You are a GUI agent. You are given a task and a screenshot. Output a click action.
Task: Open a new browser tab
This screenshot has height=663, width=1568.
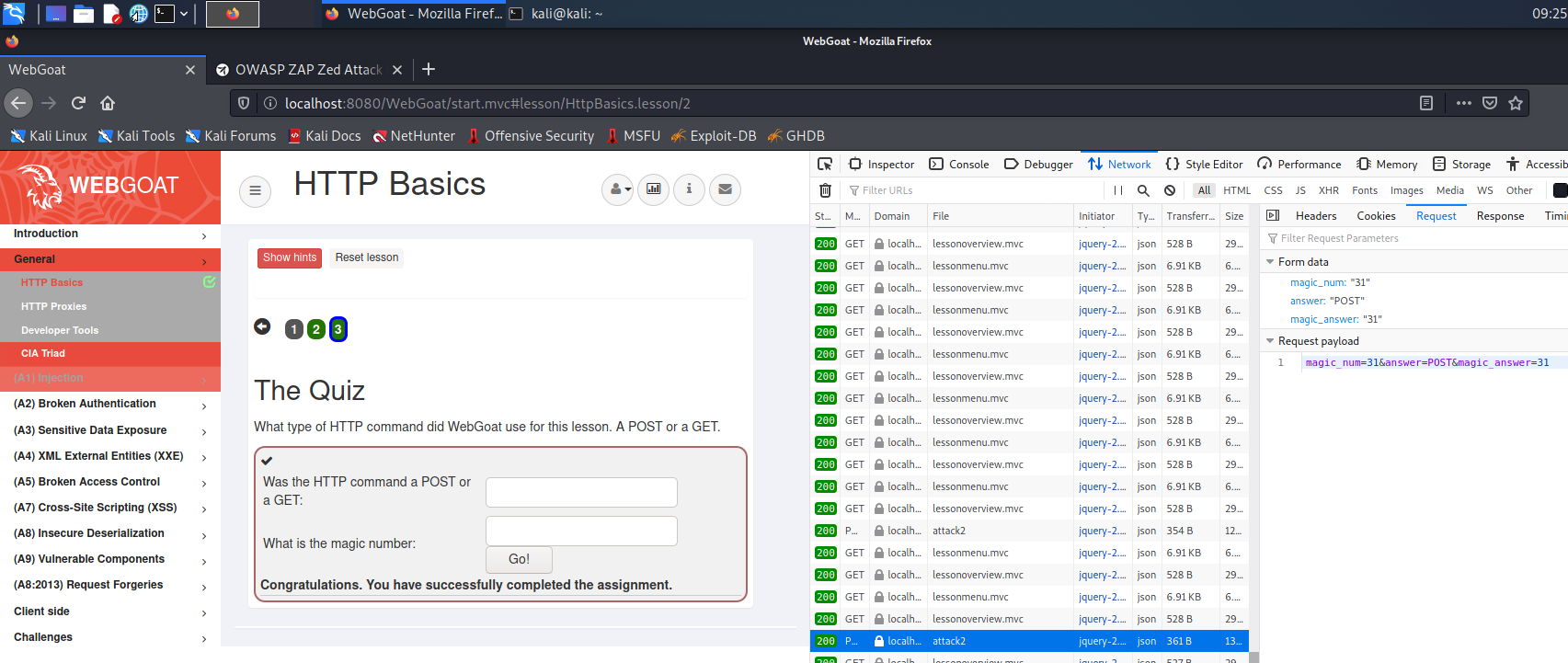coord(429,69)
